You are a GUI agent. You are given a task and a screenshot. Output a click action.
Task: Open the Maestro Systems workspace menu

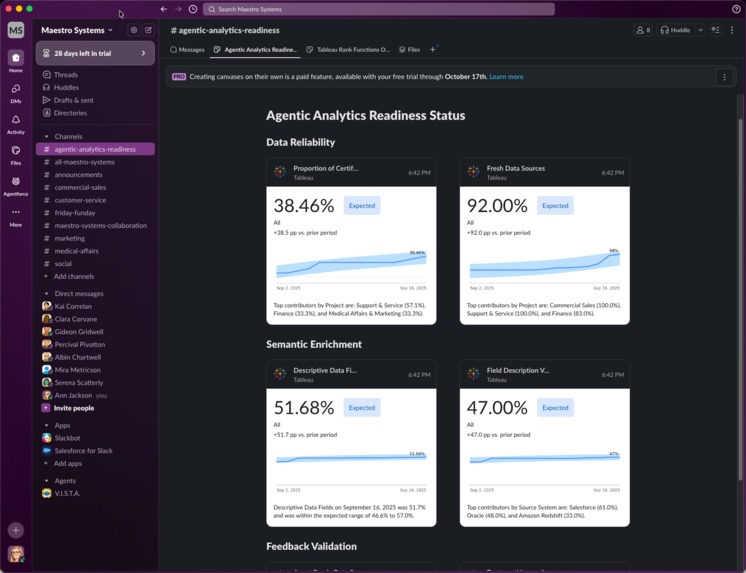coord(77,30)
